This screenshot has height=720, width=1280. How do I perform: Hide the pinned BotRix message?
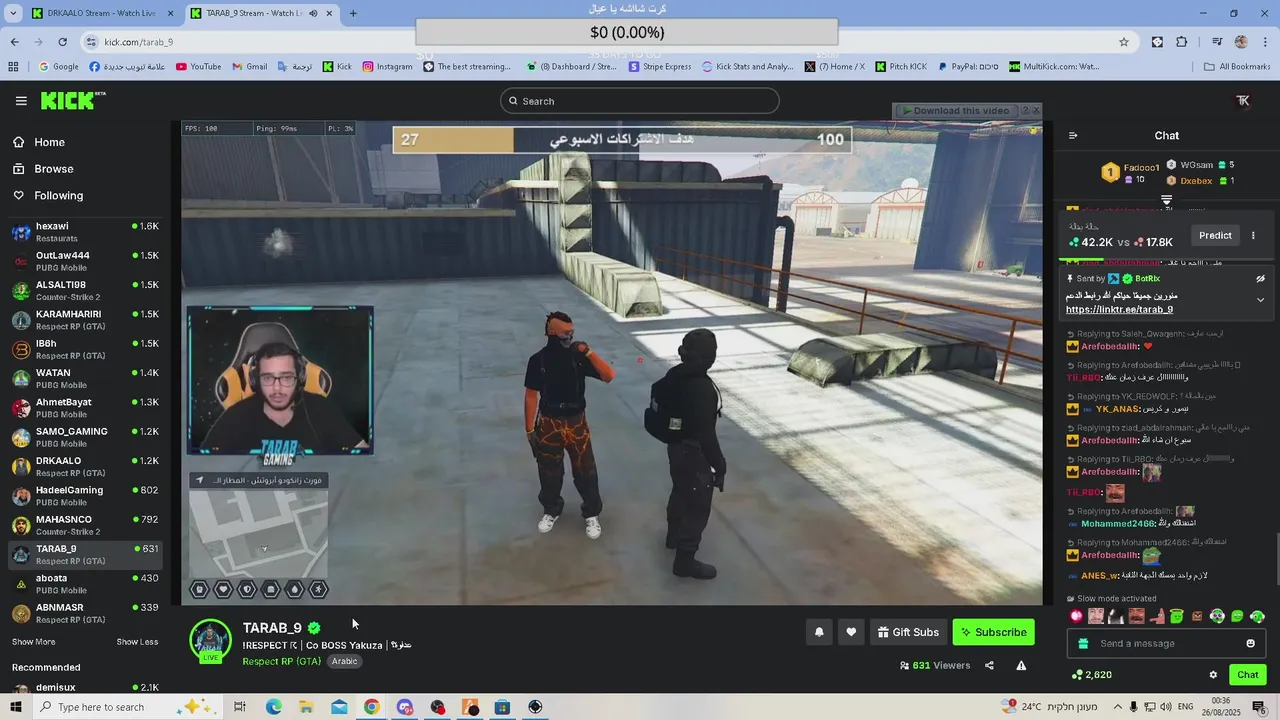click(x=1260, y=279)
